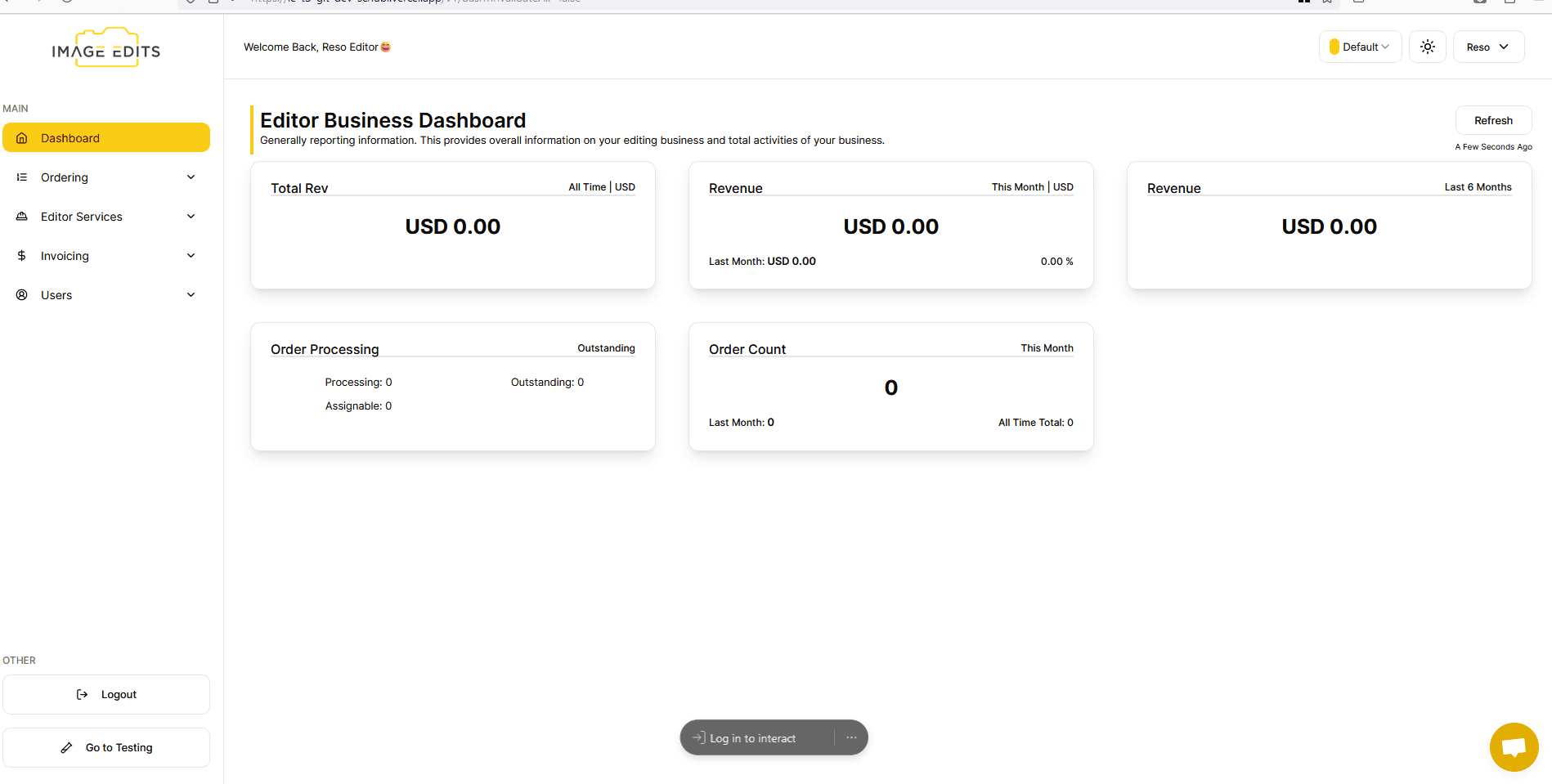Expand the Users menu chevron
Viewport: 1552px width, 784px height.
point(191,295)
